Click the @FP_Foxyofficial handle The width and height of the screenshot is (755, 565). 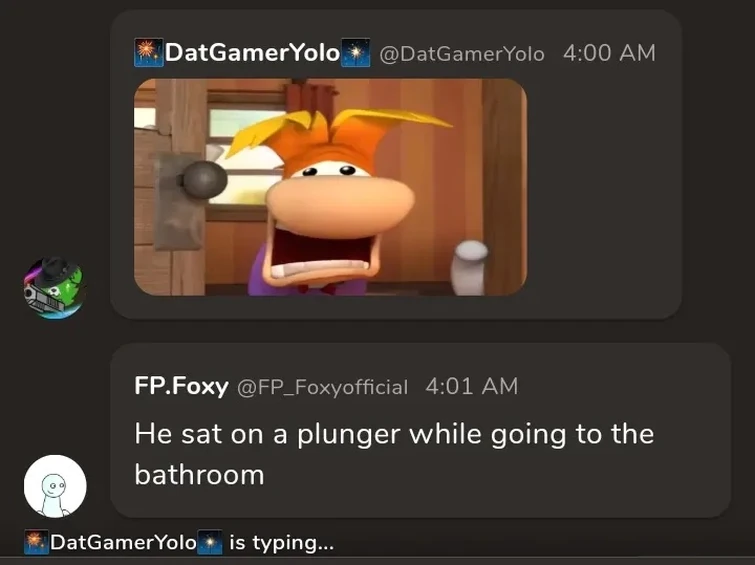pyautogui.click(x=322, y=387)
